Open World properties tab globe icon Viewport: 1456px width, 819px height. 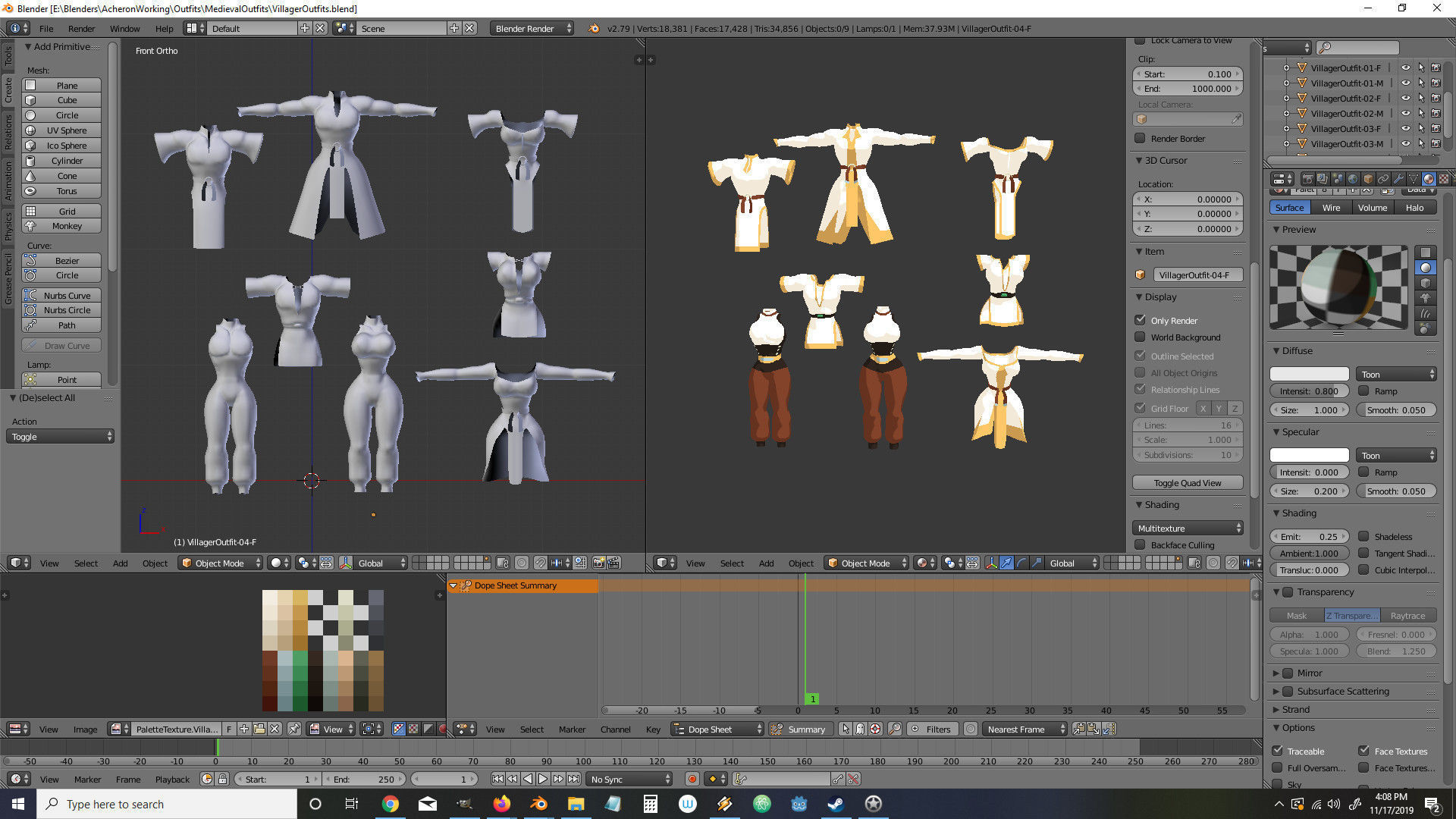(x=1353, y=179)
